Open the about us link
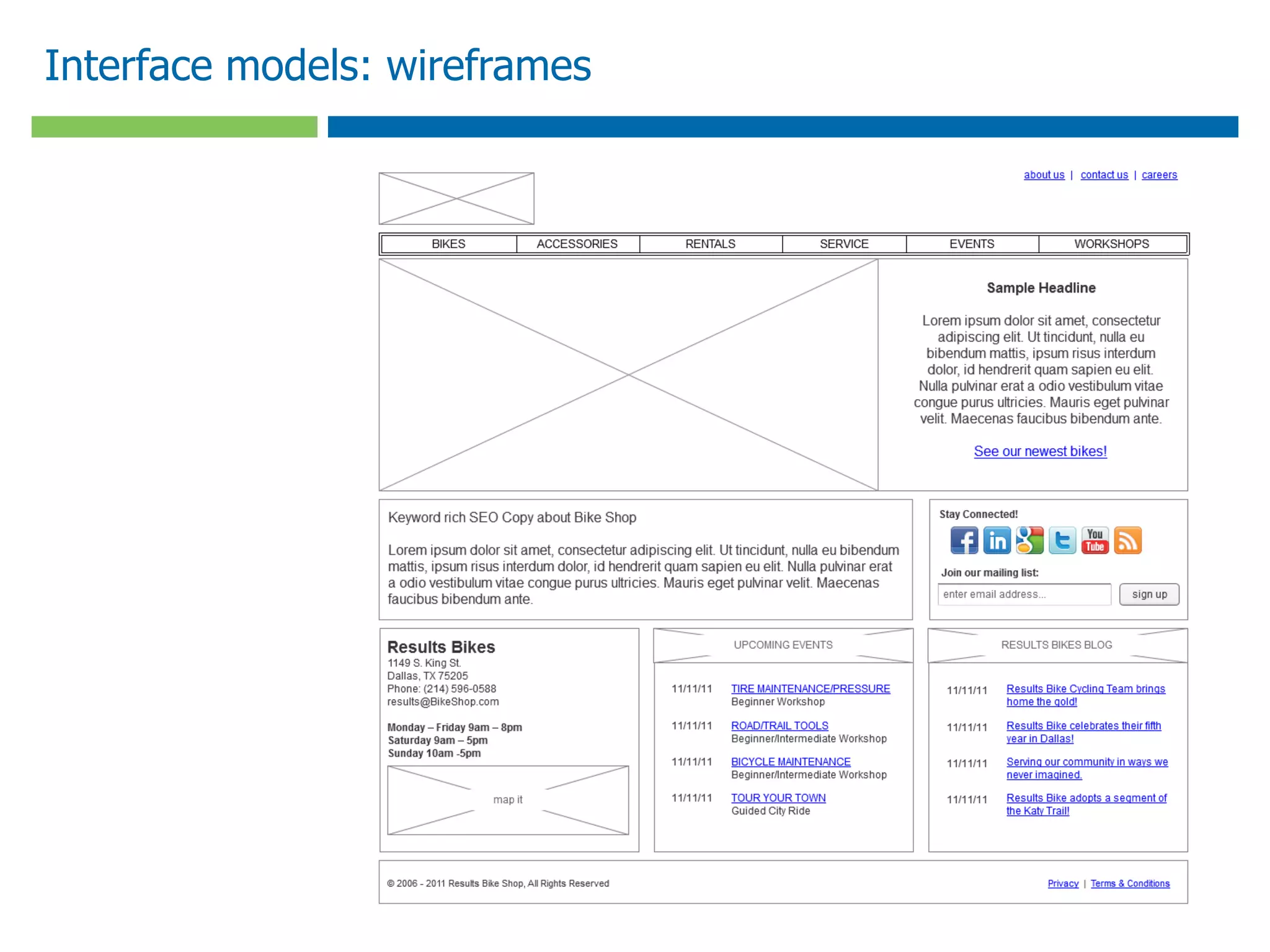 pos(1044,175)
